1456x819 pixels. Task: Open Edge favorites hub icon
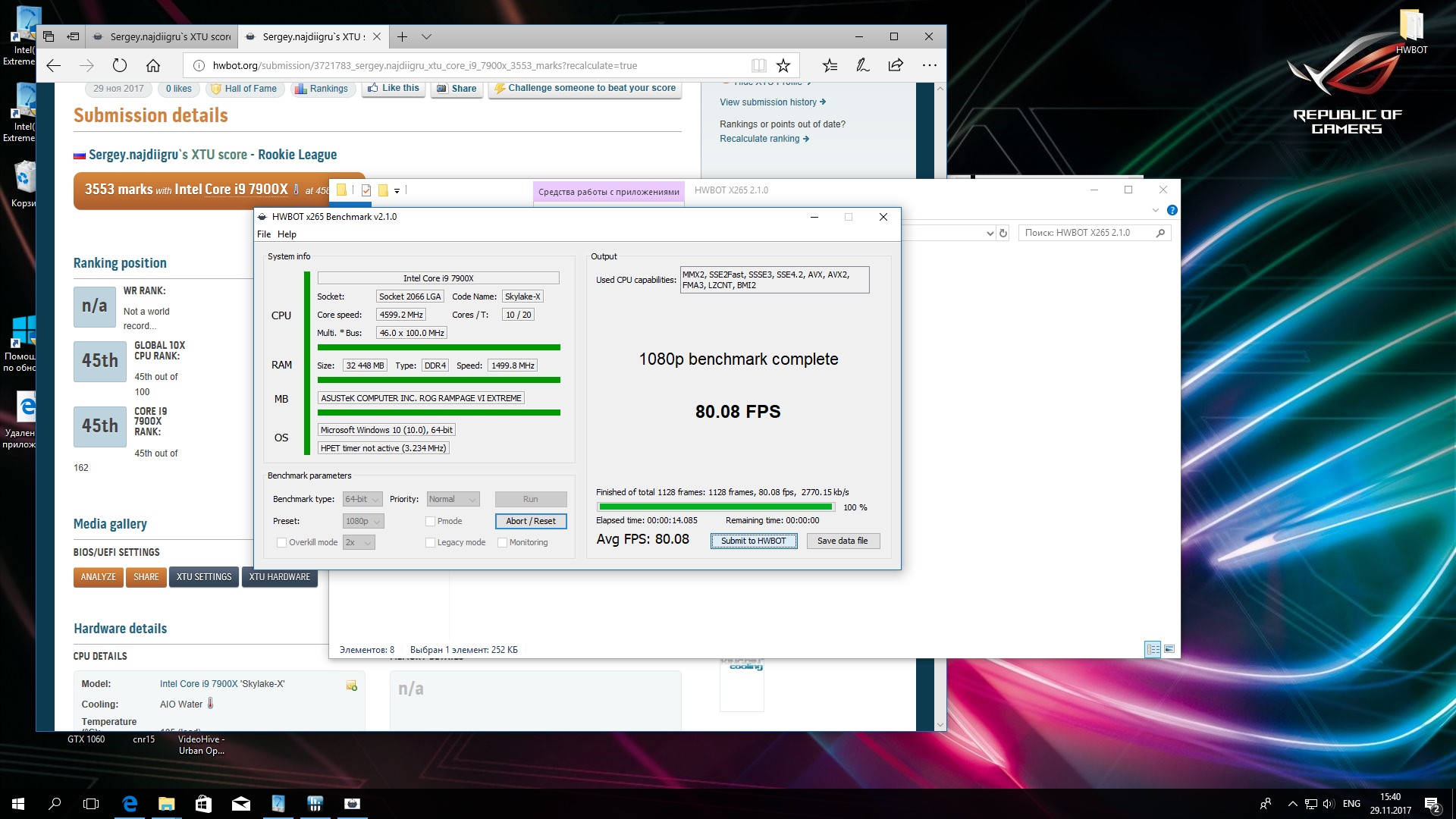pos(830,65)
